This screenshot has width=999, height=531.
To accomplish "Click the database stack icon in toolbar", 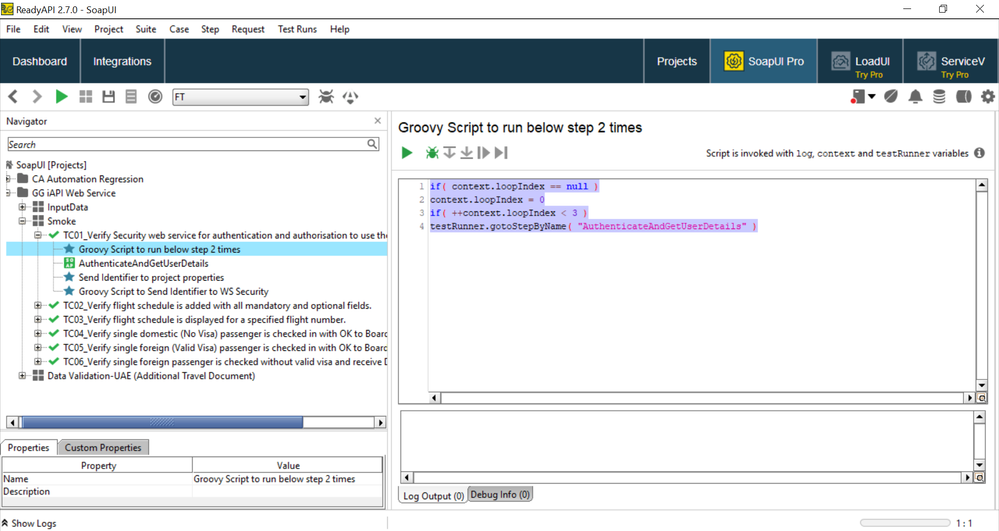I will (939, 97).
